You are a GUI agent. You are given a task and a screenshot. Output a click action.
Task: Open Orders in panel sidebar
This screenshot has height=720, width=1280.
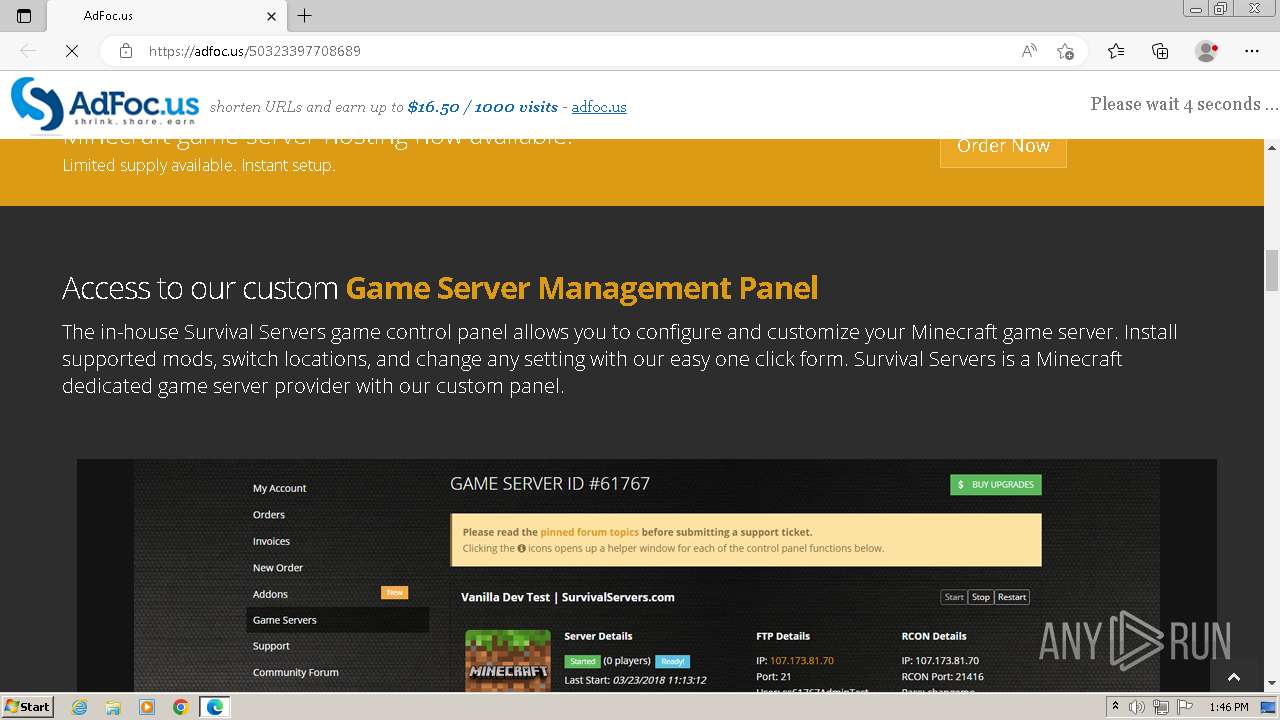coord(269,515)
